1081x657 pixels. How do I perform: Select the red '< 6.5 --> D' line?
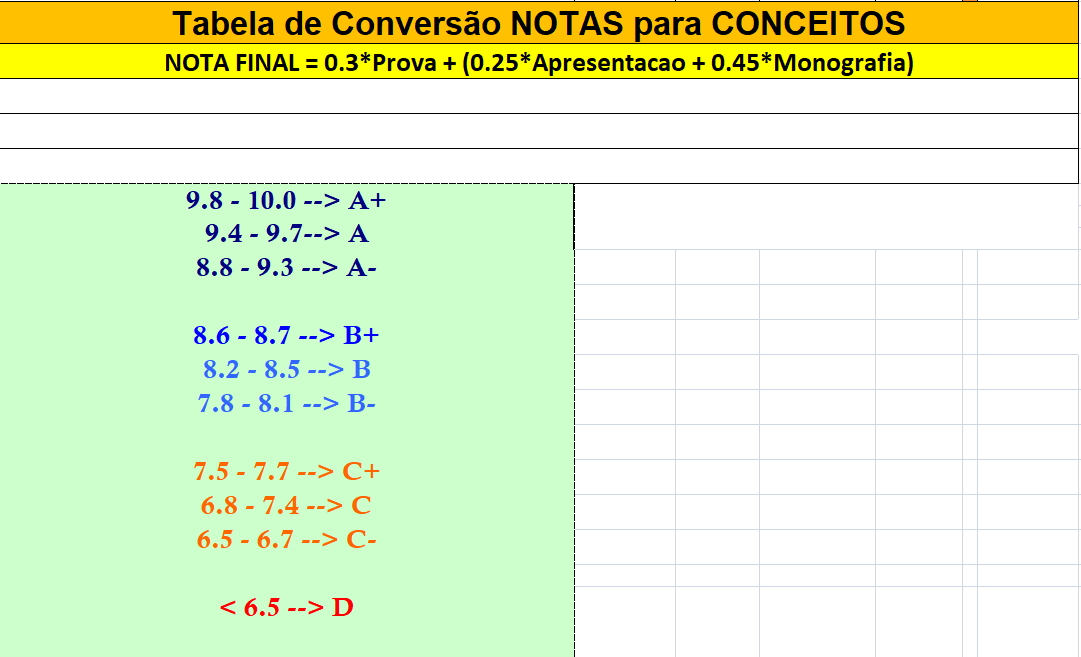pyautogui.click(x=286, y=607)
